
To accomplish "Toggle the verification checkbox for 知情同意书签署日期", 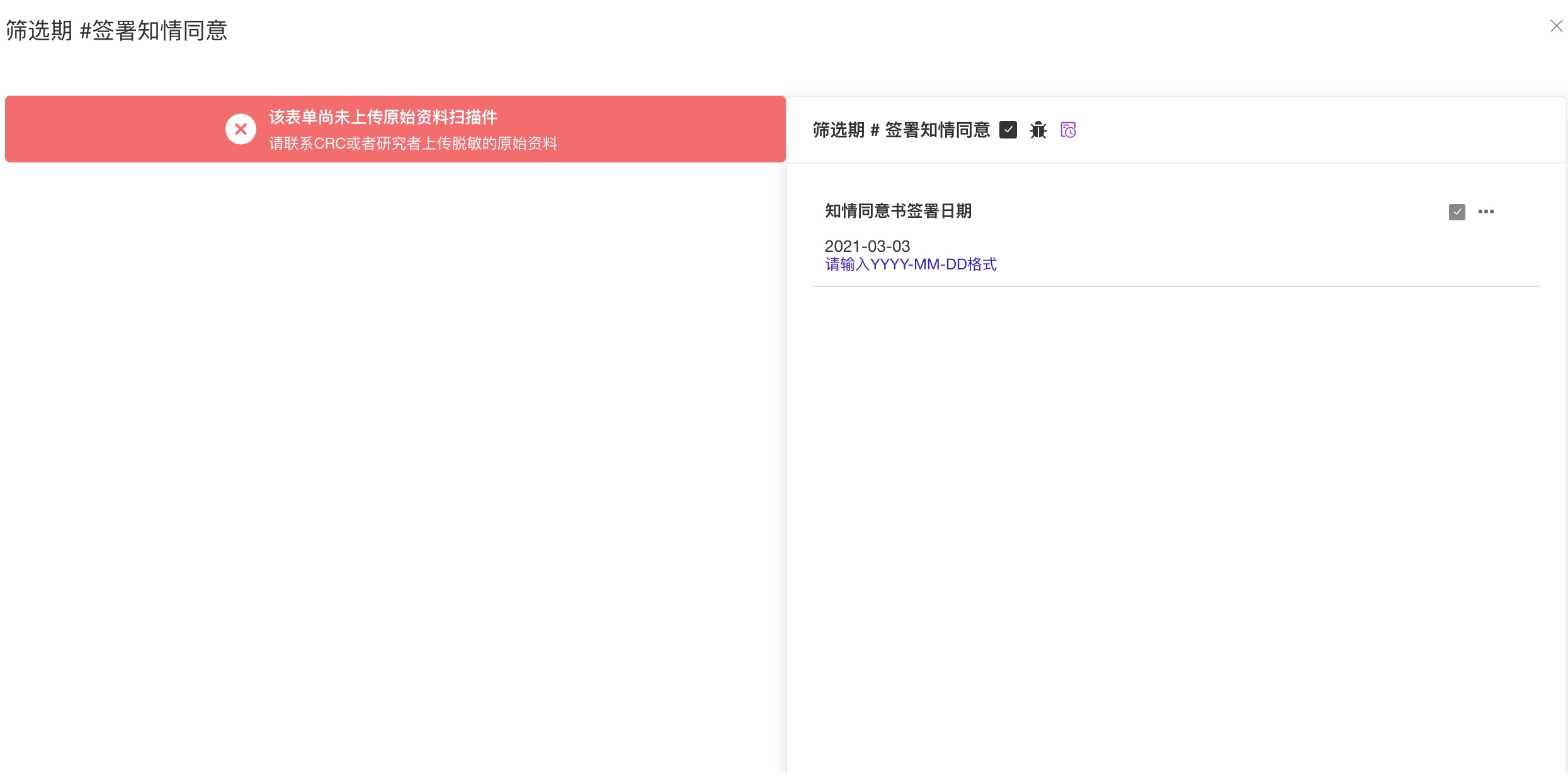I will (x=1457, y=212).
